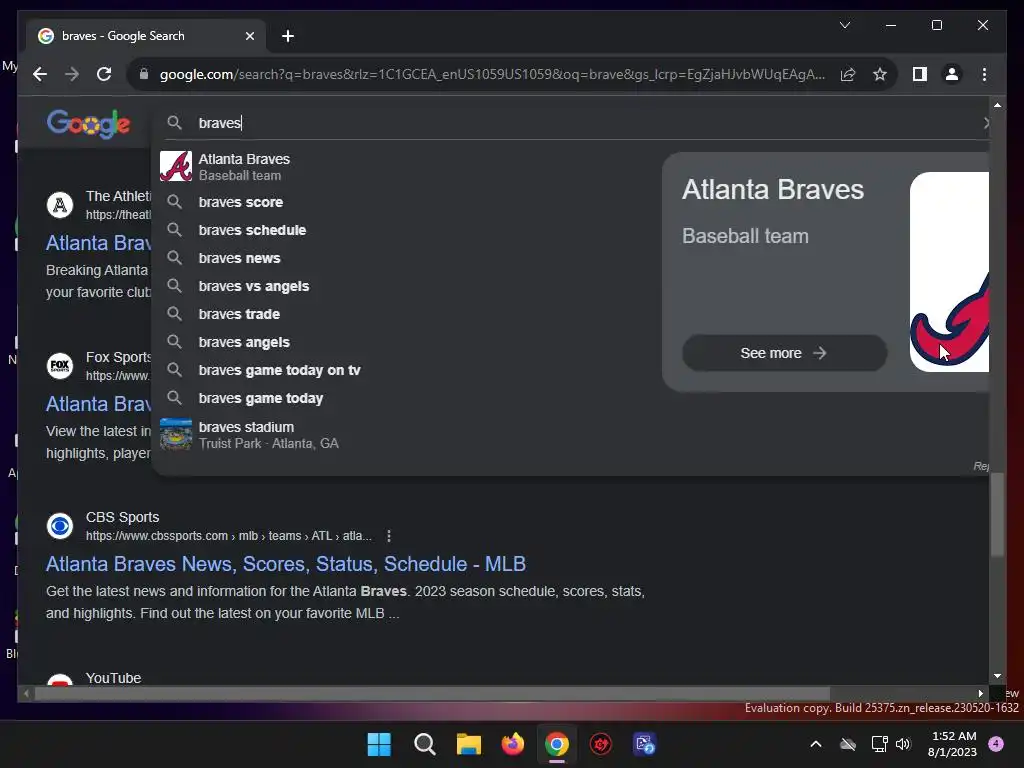The image size is (1024, 768).
Task: Click the Fox Sports site icon
Action: pyautogui.click(x=59, y=366)
